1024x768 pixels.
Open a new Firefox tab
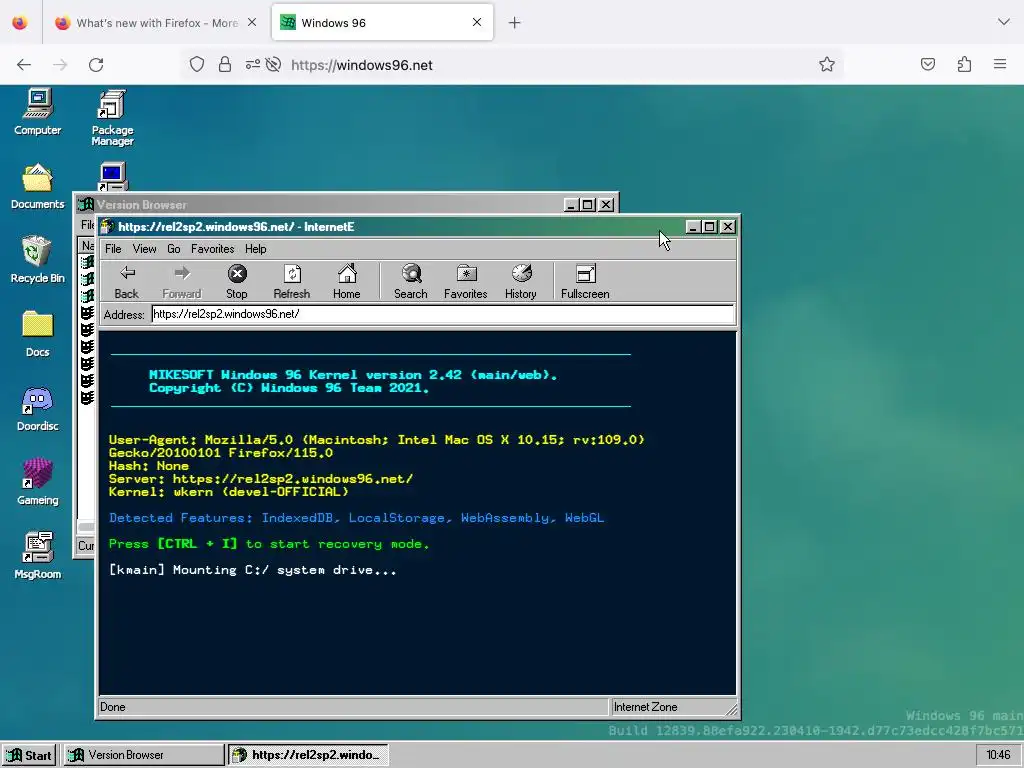(515, 23)
